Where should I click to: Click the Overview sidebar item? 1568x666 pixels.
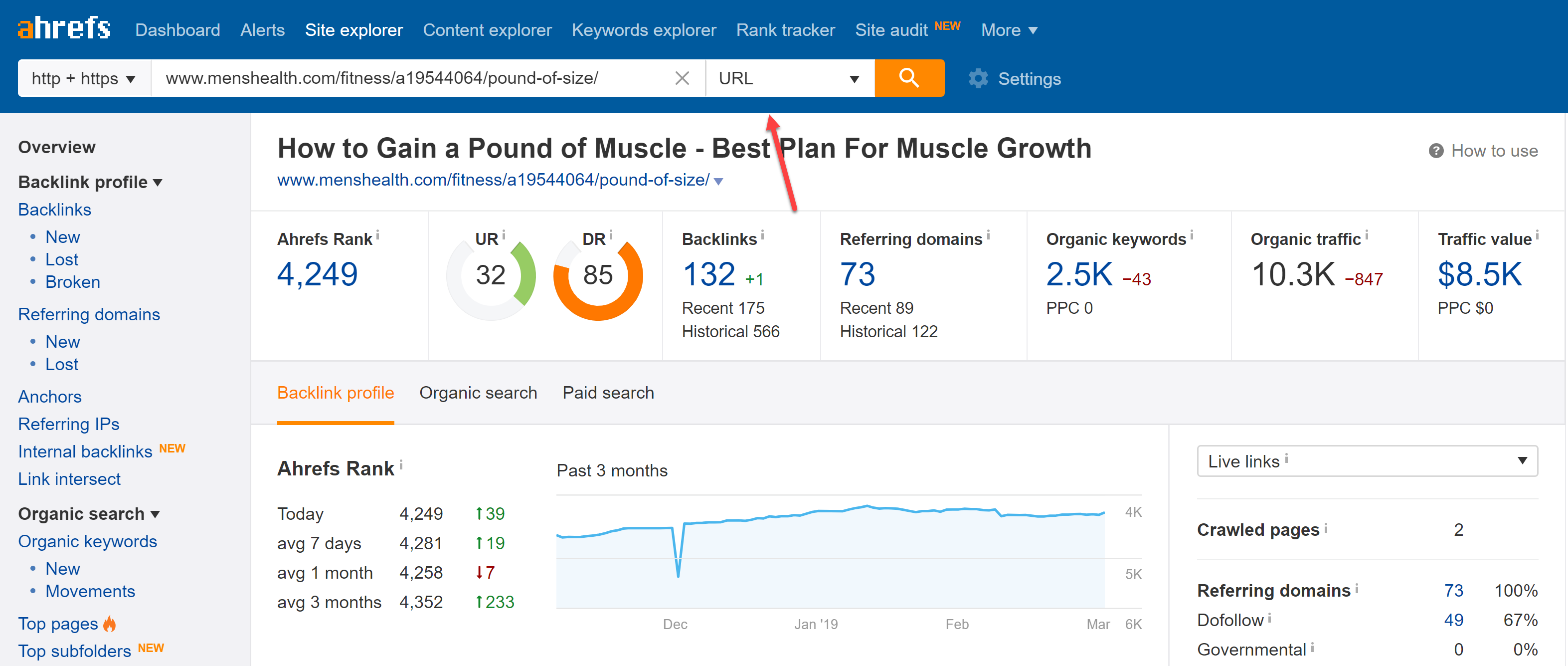coord(57,147)
